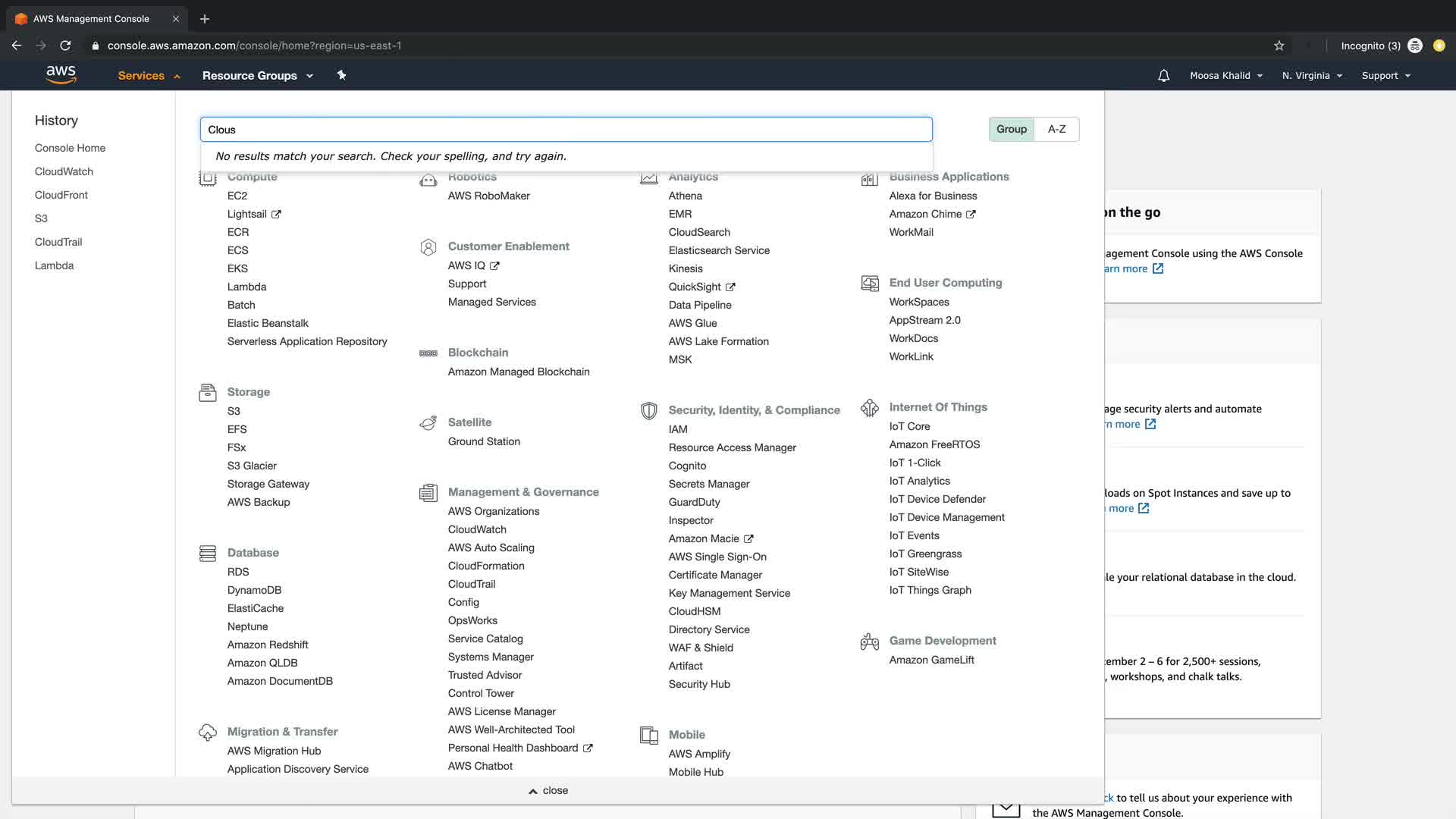Screen dimensions: 1456x819
Task: Expand the Resource Groups dropdown
Action: point(257,76)
